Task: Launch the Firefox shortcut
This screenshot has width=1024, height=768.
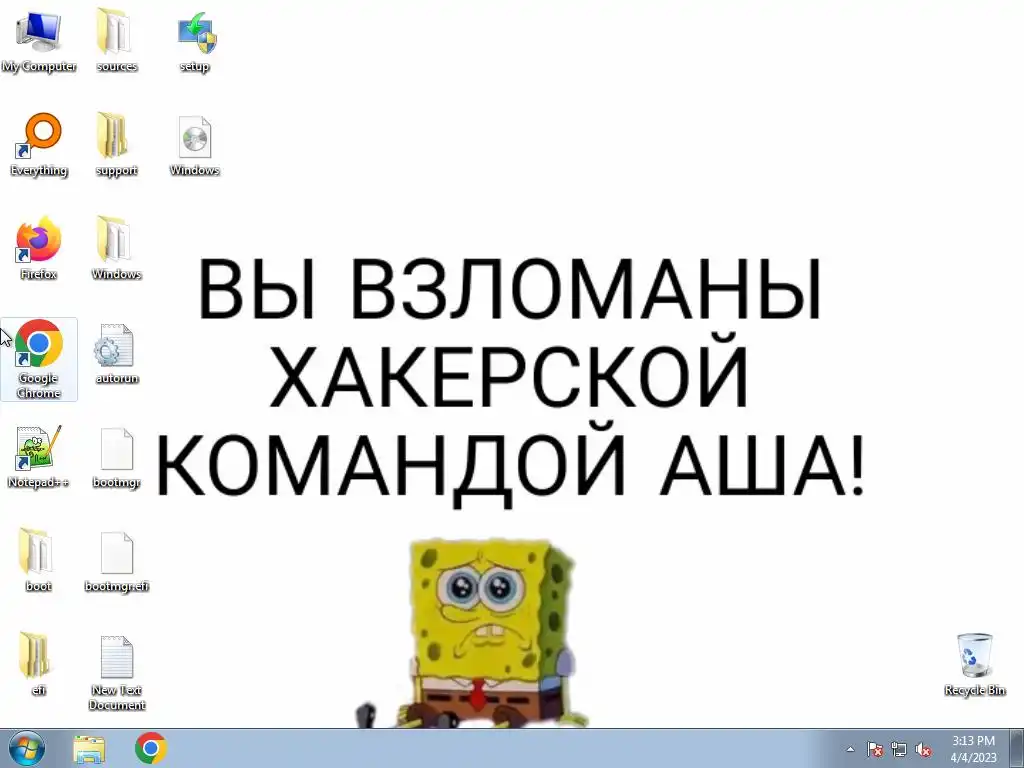Action: 39,248
